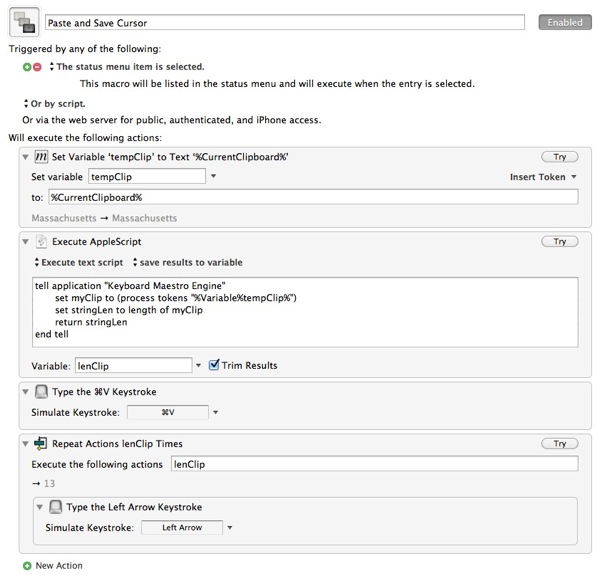Open the dropdown arrow beside Left Arrow keystroke
Viewport: 600px width, 576px height.
click(x=230, y=527)
